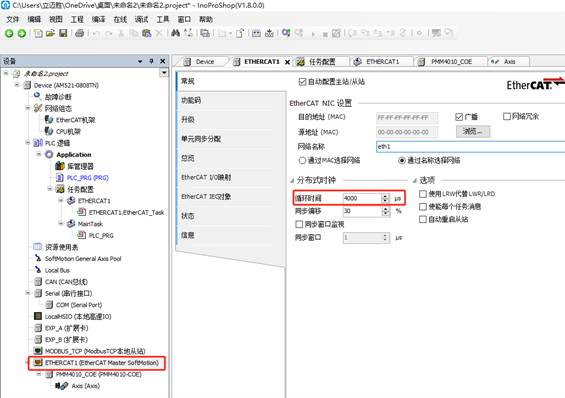Screen dimensions: 565x398
Task: Open the Tools menu
Action: click(163, 19)
